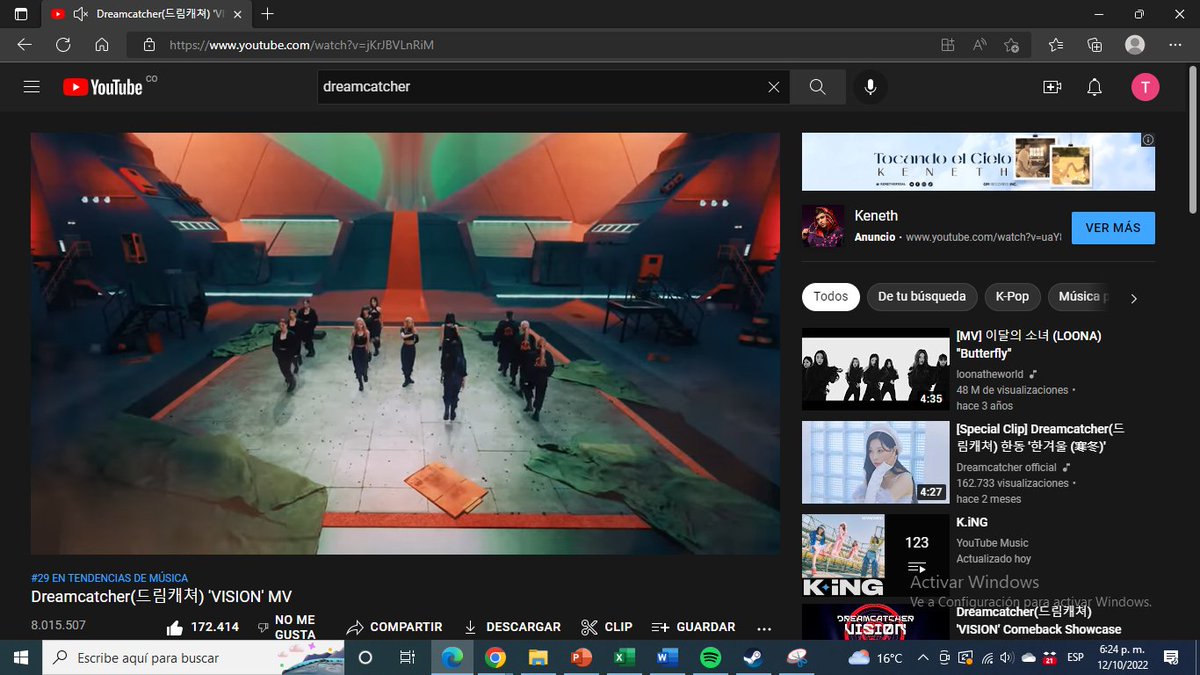This screenshot has height=675, width=1200.
Task: Go to the YouTube home logo
Action: tap(103, 87)
